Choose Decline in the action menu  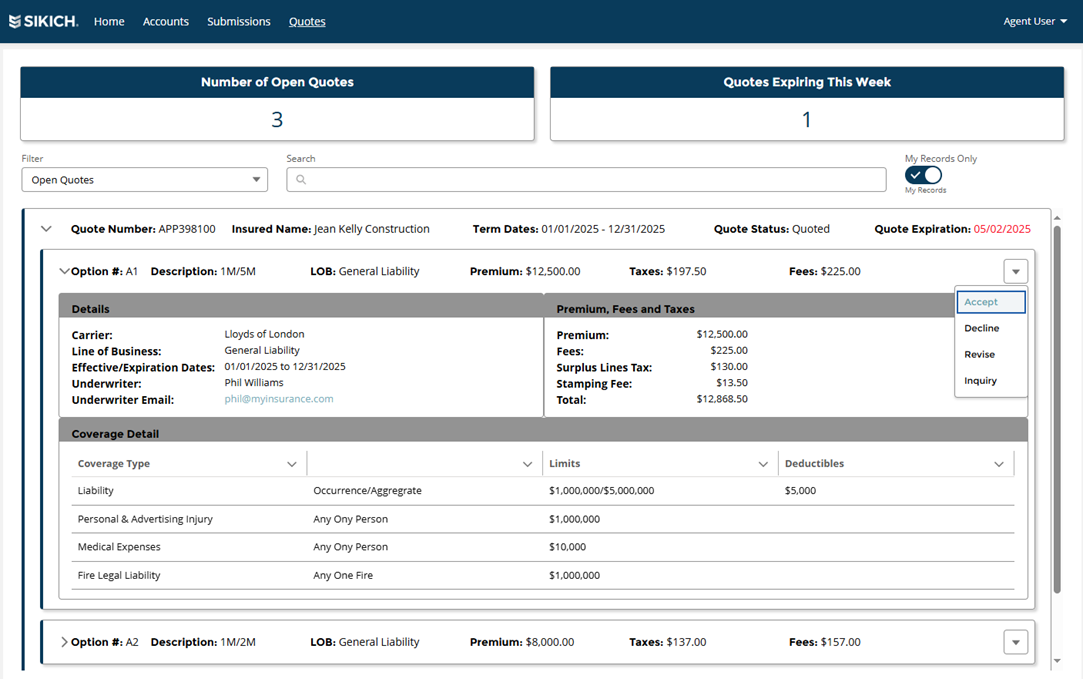coord(982,328)
